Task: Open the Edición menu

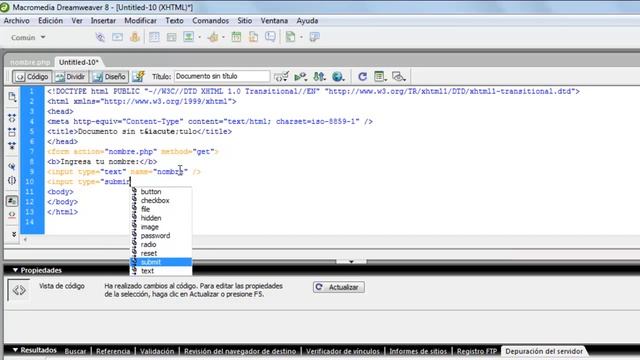Action: [x=50, y=21]
